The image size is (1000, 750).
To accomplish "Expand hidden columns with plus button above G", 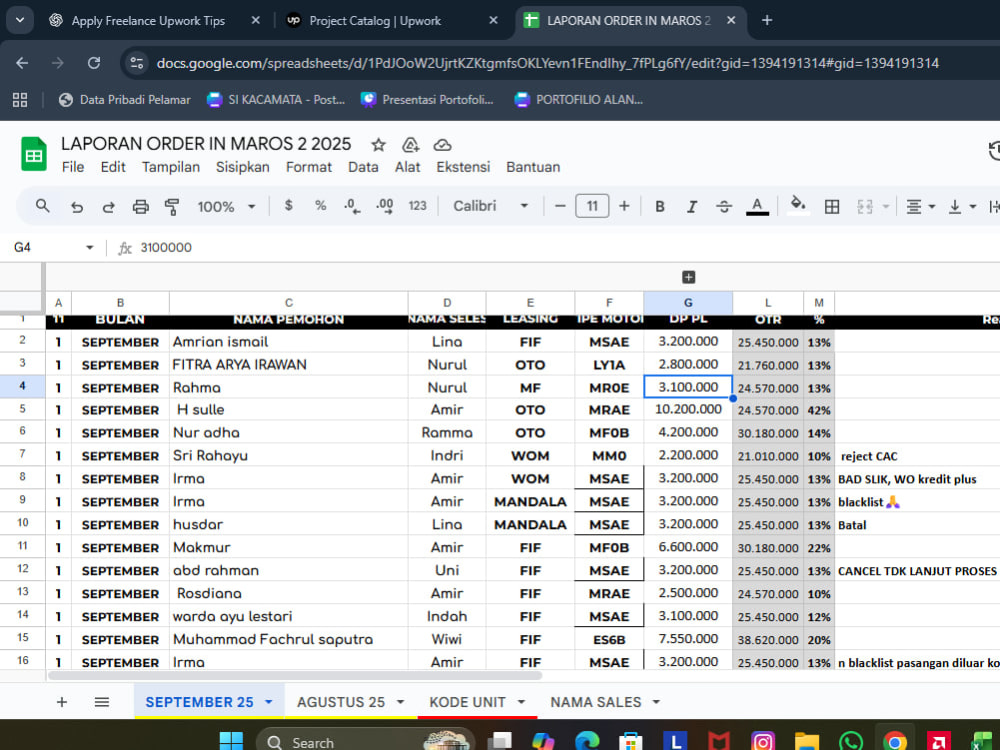I will click(x=688, y=277).
